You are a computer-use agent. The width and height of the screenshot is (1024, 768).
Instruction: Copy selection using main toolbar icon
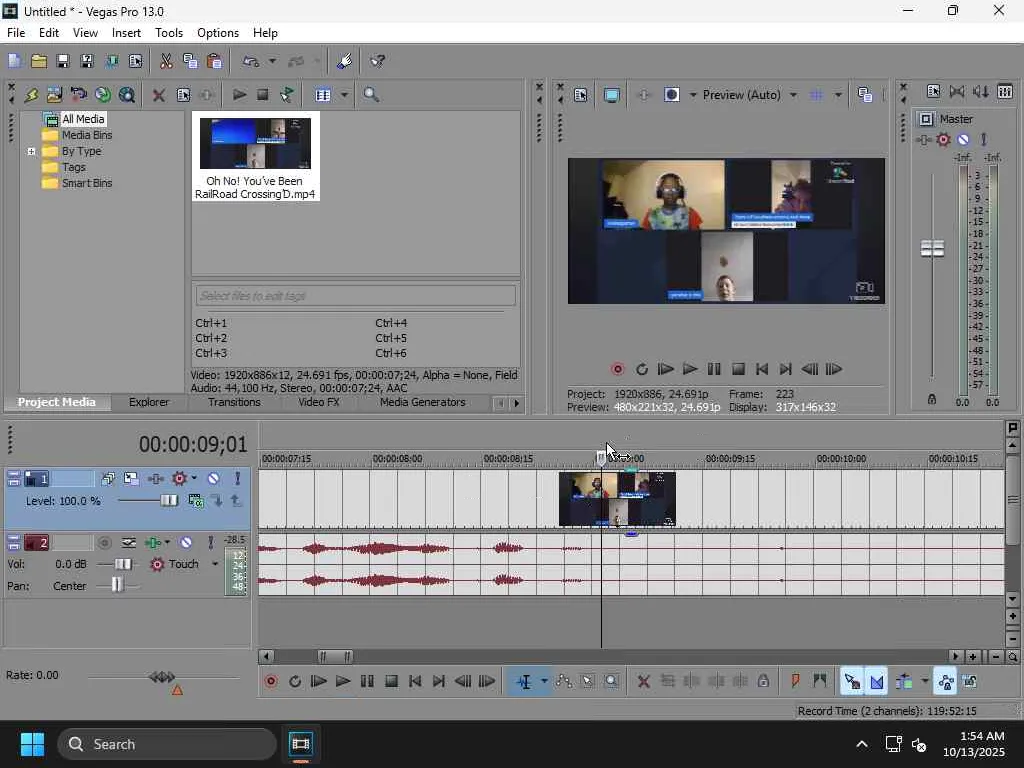[190, 61]
